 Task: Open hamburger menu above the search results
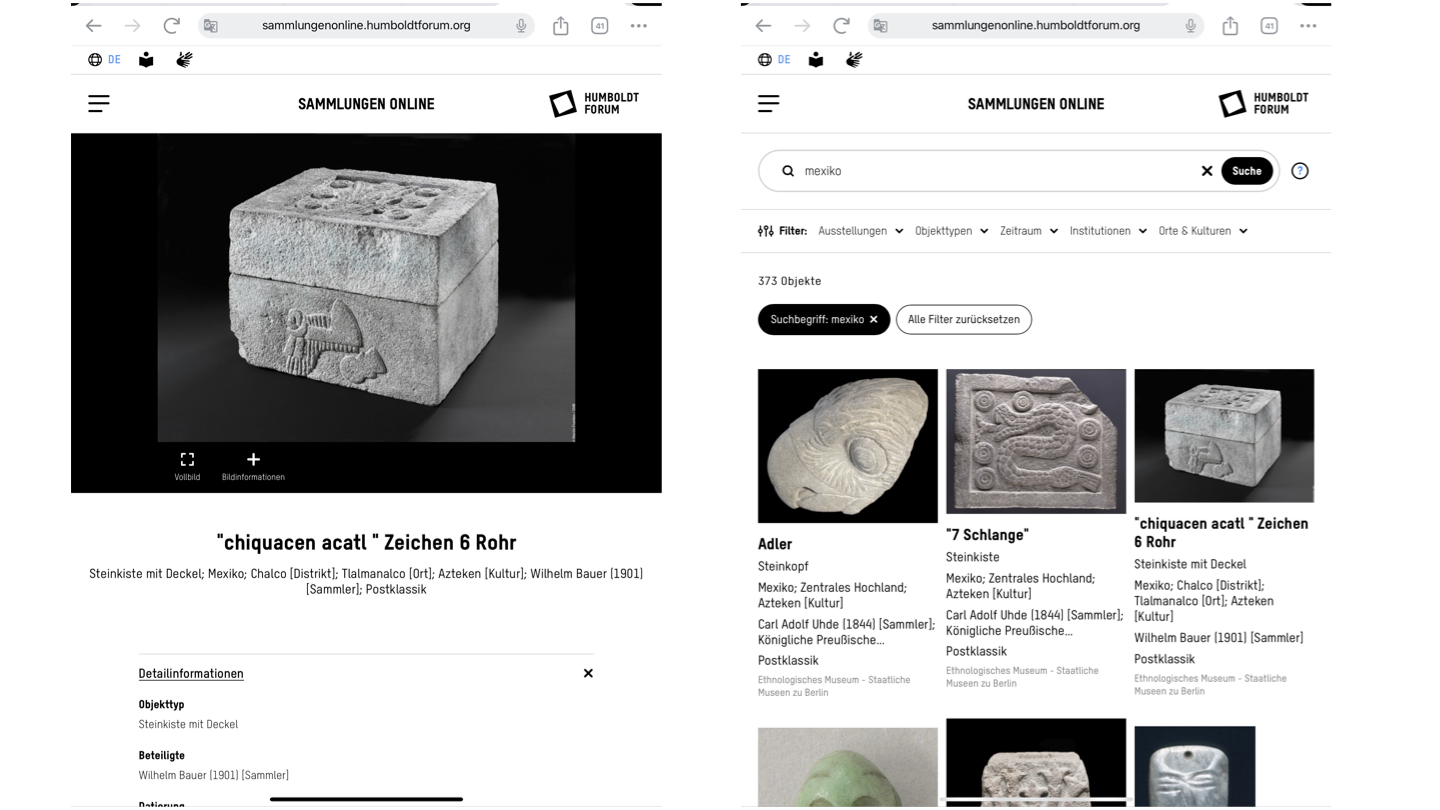[768, 103]
